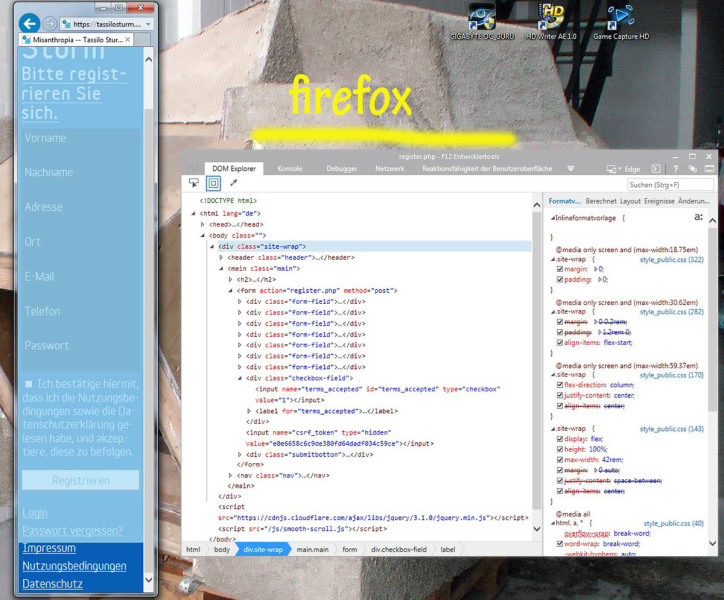Collapse the form action register.php node

click(x=230, y=291)
